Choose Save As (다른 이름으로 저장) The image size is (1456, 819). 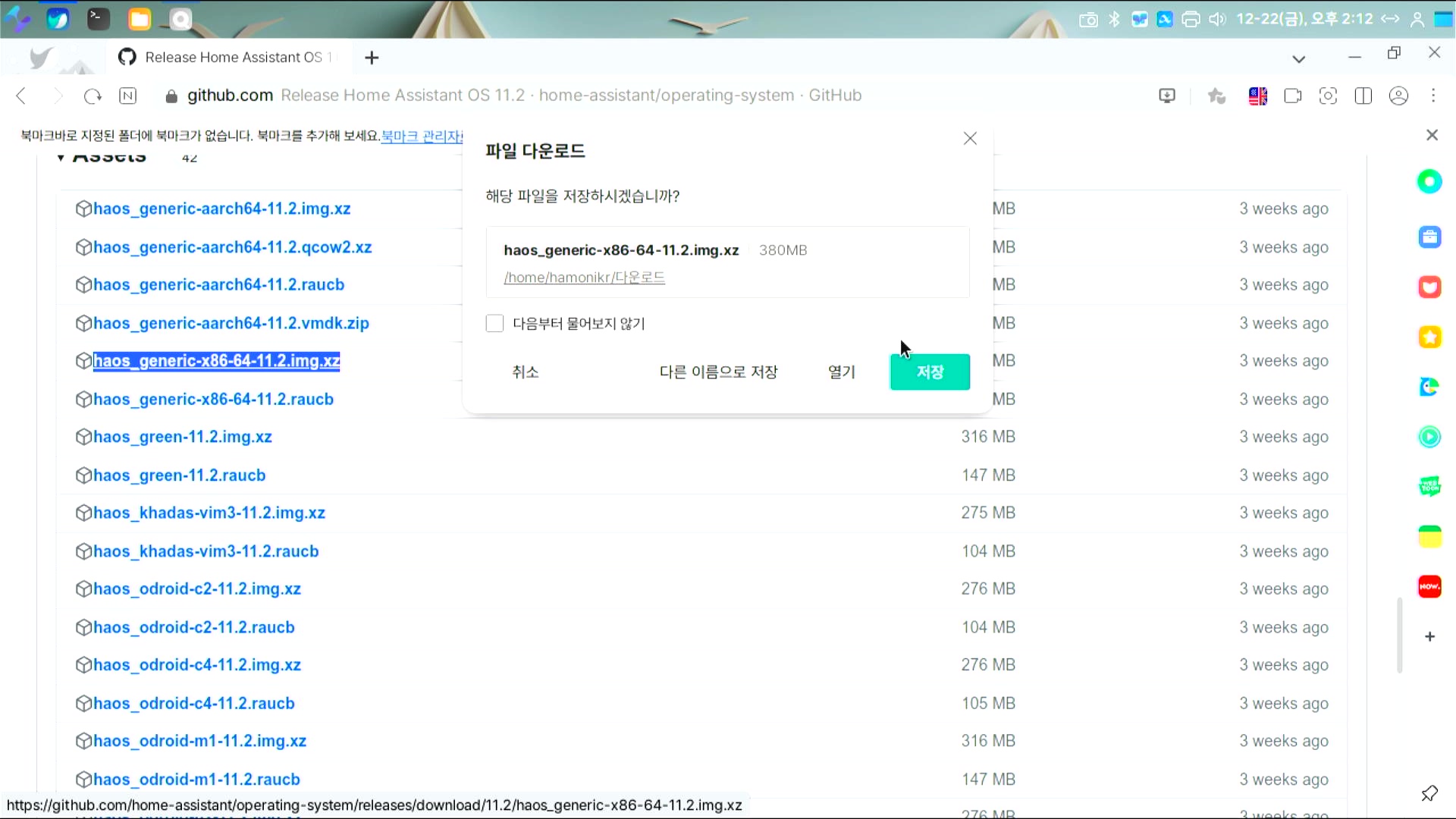click(718, 372)
